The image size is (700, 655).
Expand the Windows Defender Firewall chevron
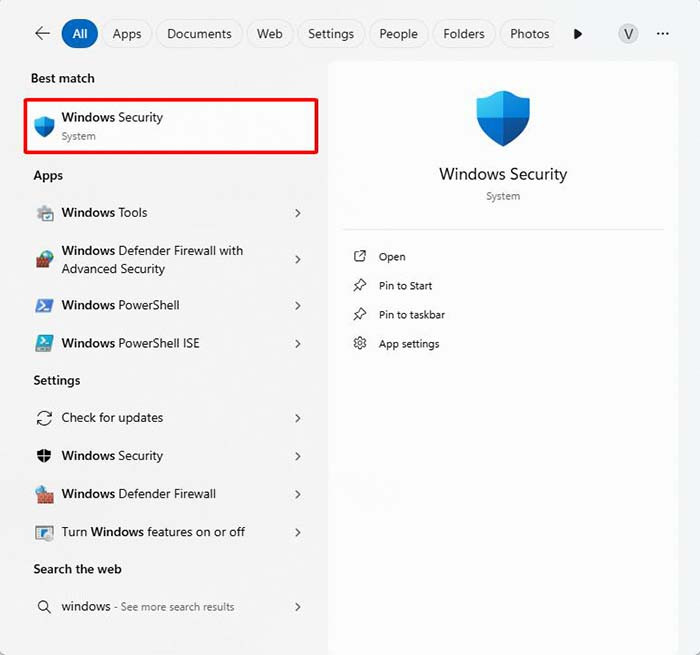tap(298, 494)
